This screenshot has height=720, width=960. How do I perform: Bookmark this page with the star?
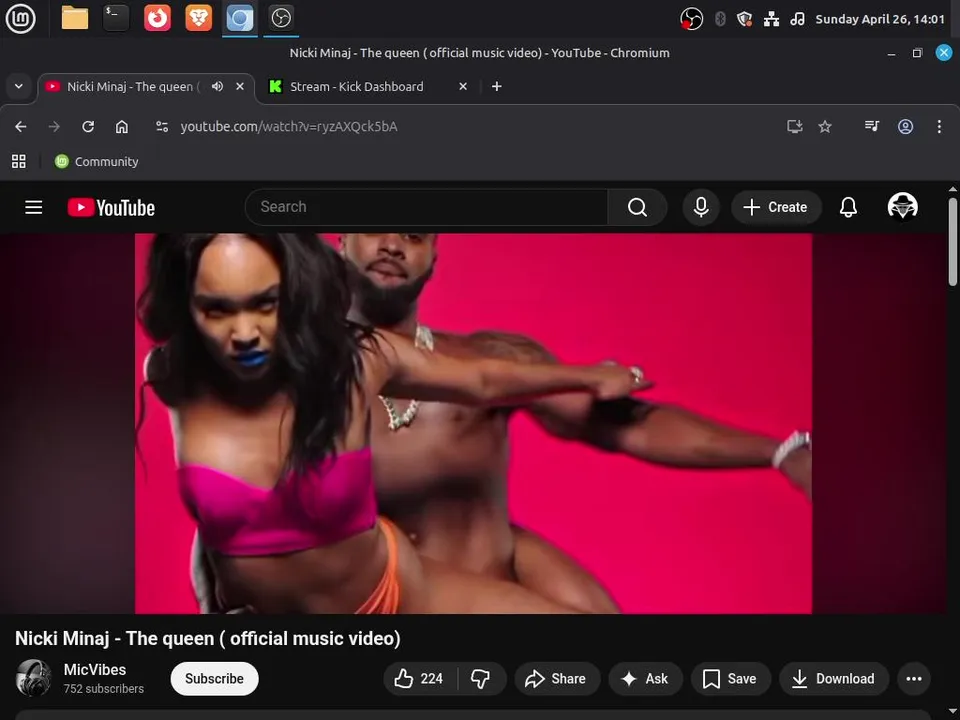[825, 127]
